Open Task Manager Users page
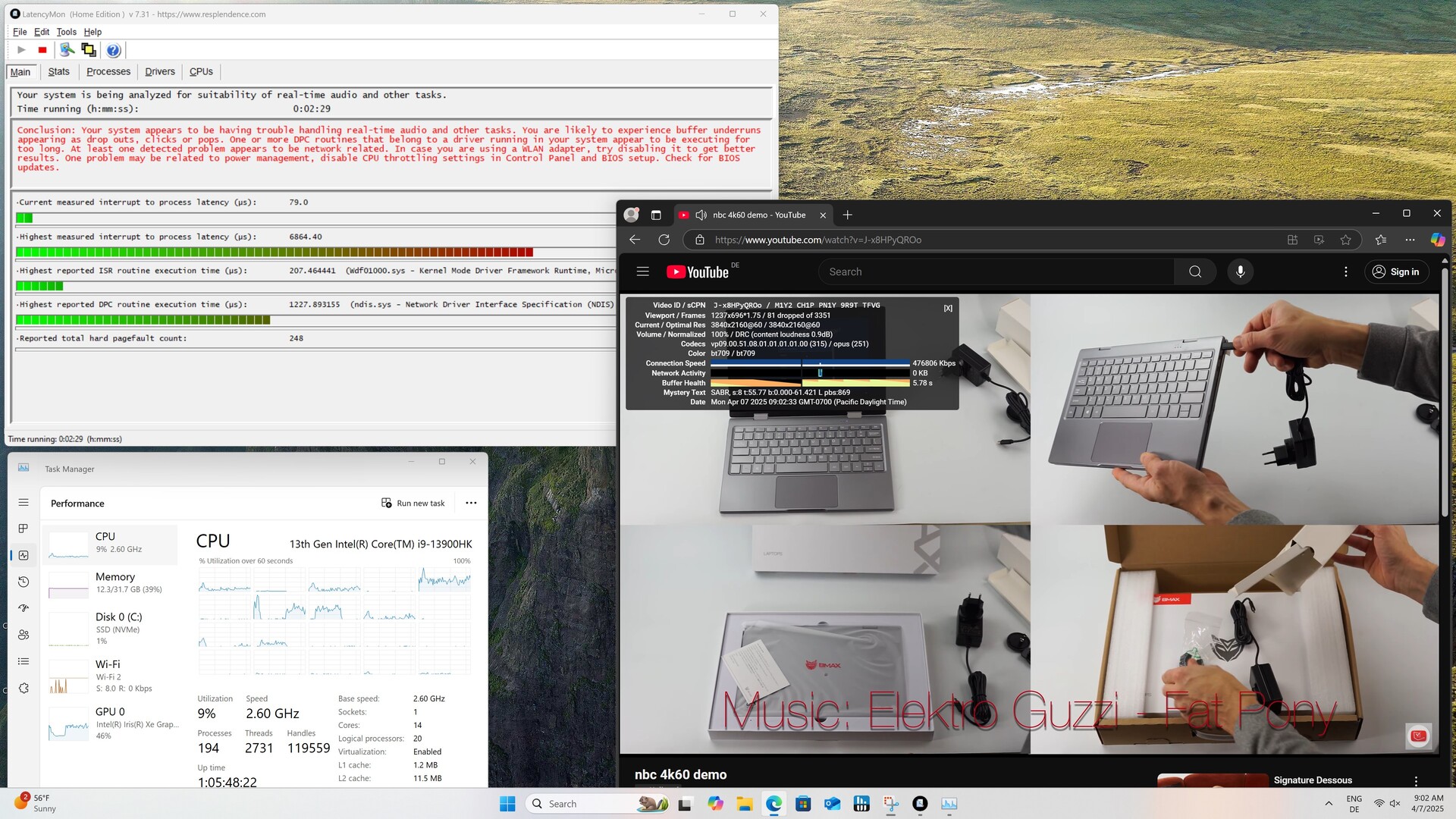Viewport: 1456px width, 819px height. click(24, 635)
